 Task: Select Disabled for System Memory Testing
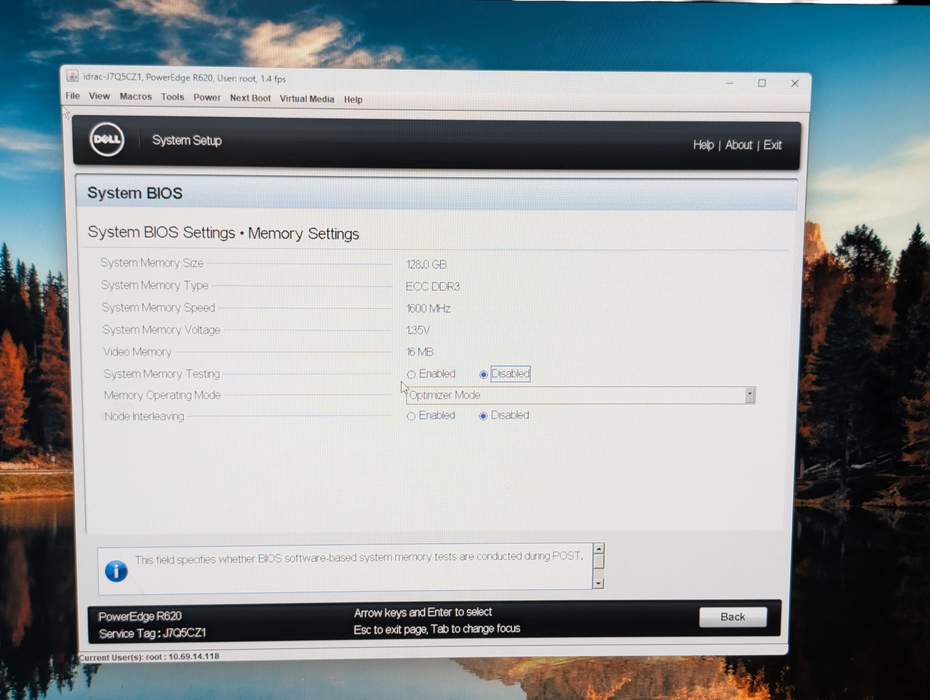(x=483, y=374)
